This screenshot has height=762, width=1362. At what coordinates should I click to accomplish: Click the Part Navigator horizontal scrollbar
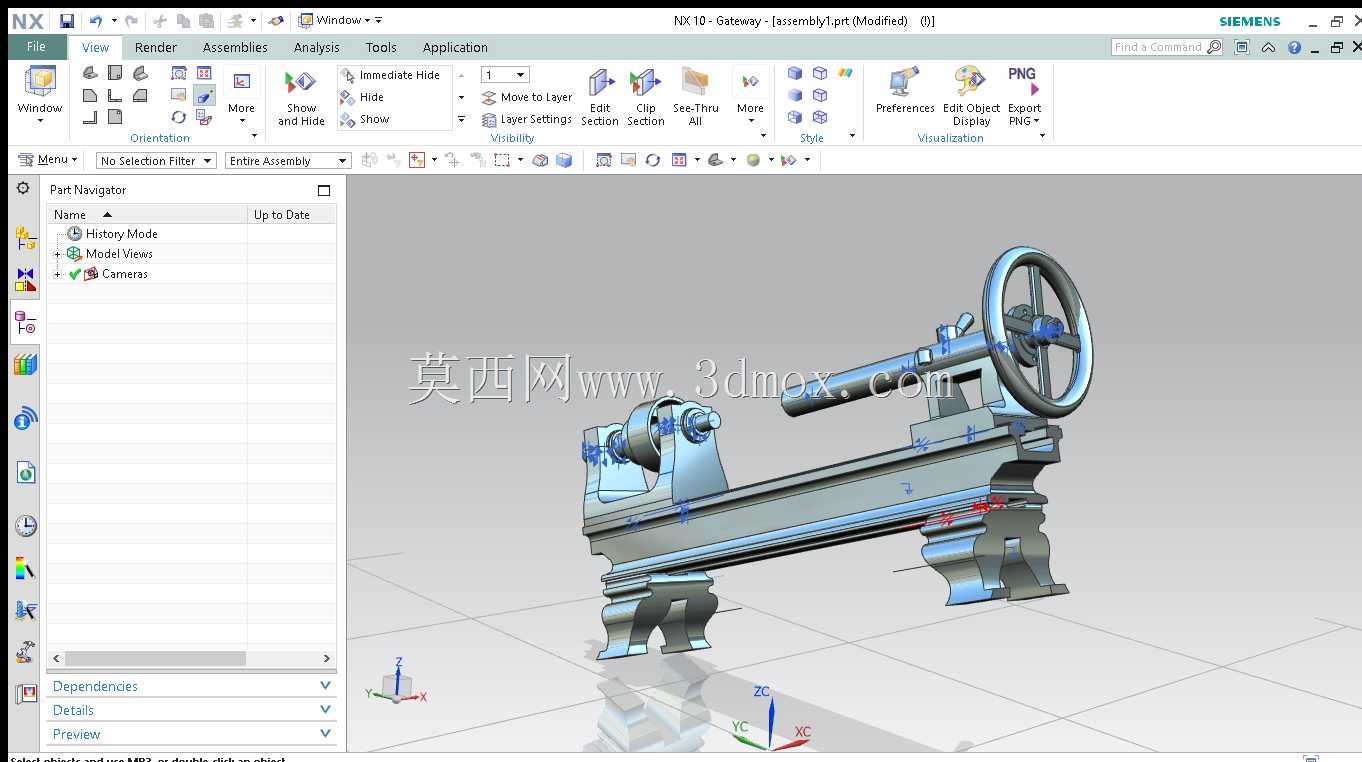[x=155, y=658]
